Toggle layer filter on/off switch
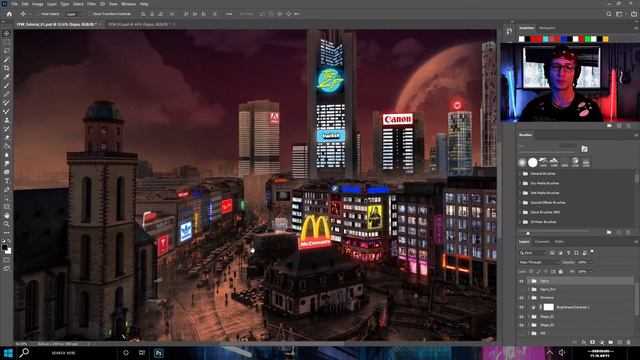Screen dimensions: 640x360 pos(592,252)
